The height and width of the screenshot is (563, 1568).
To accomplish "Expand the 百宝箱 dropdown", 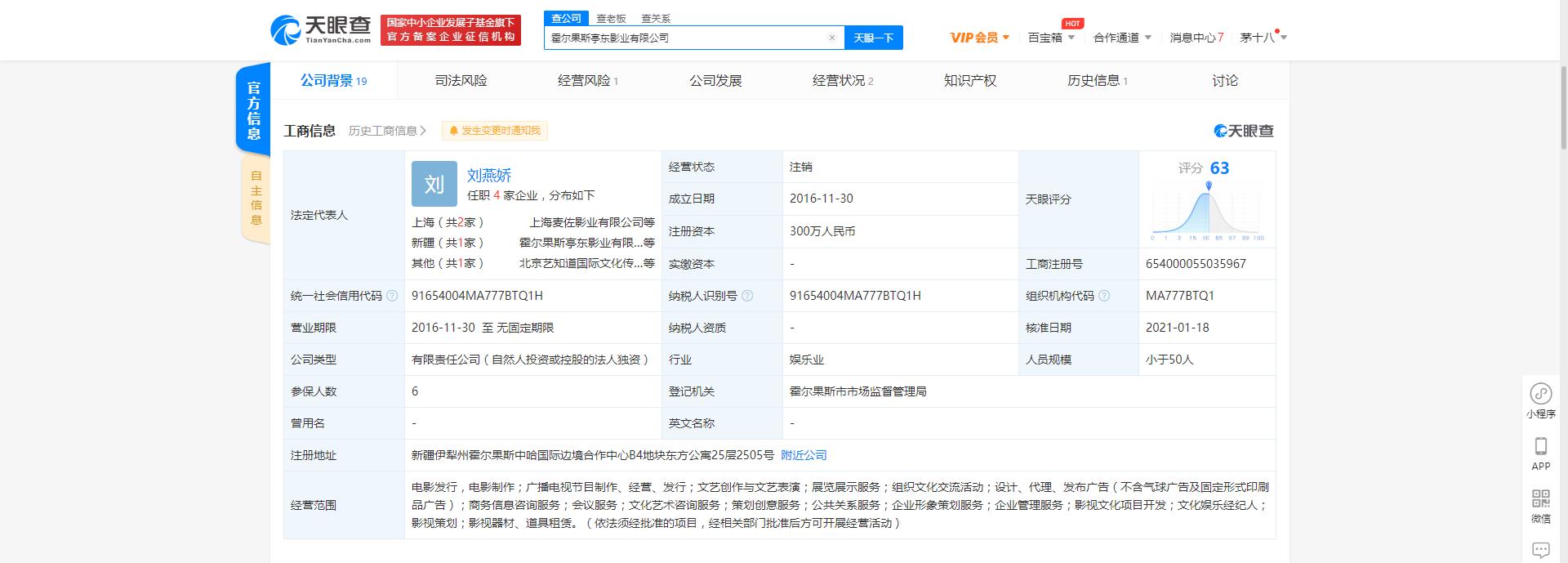I will pos(1051,38).
